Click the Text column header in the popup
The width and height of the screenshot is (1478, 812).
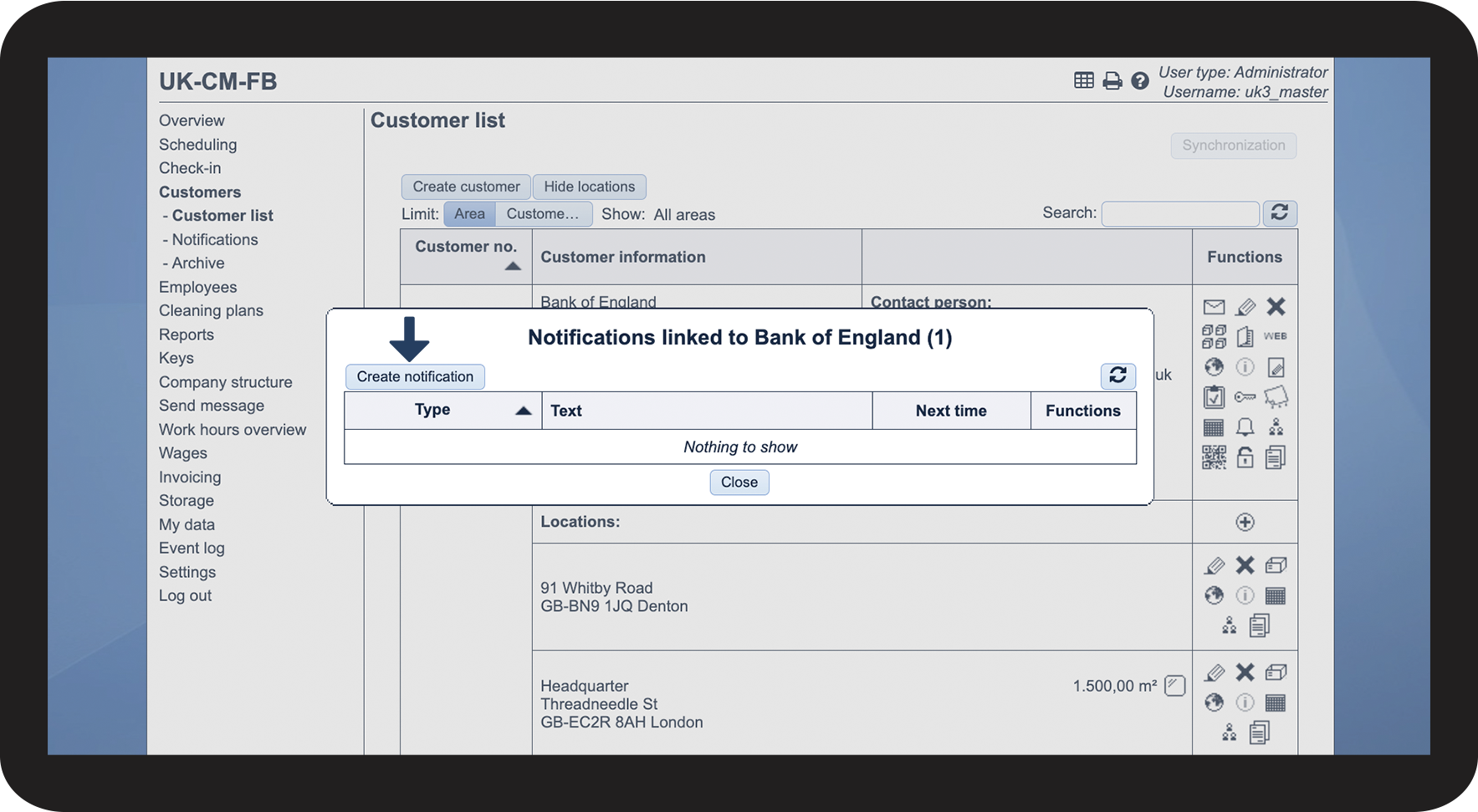point(707,411)
